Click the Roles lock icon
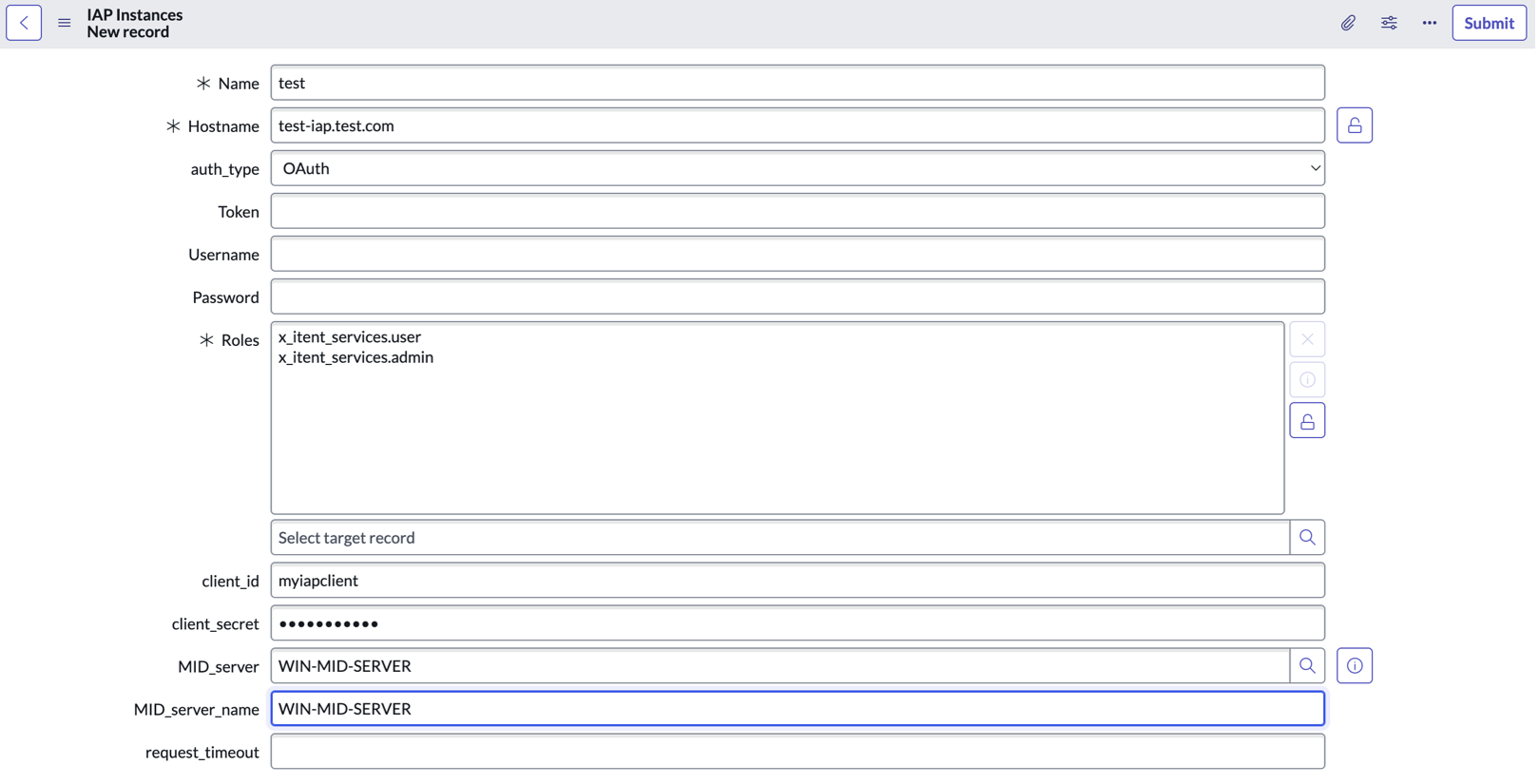 click(x=1307, y=421)
